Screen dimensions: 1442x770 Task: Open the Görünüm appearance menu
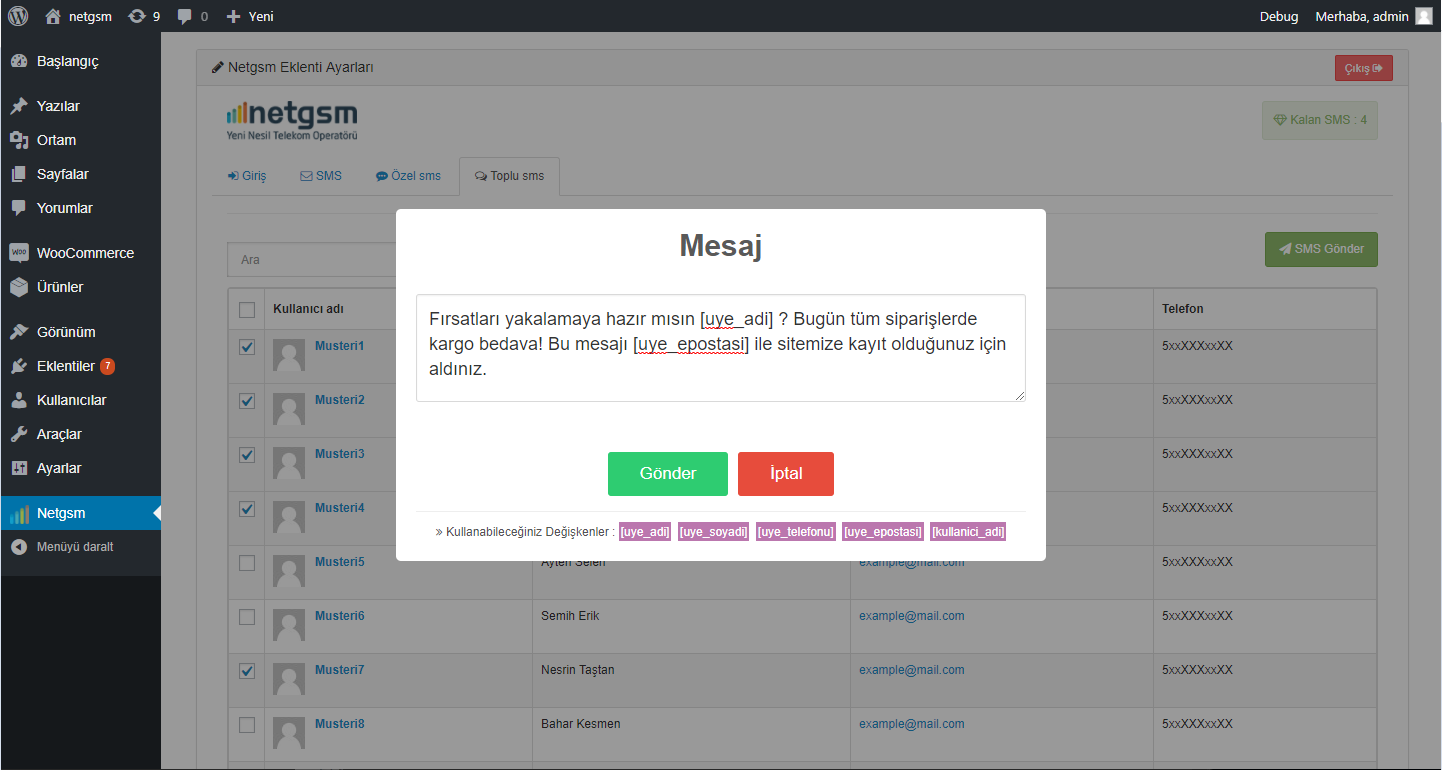coord(80,332)
